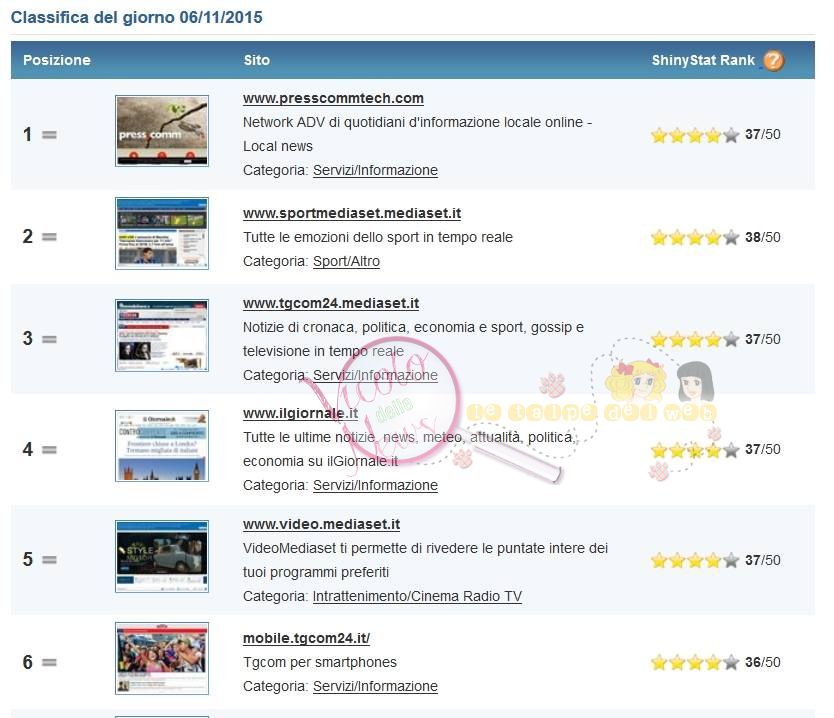Open Servizi/Informazione category under tgcom24.mediaset.it

(375, 375)
